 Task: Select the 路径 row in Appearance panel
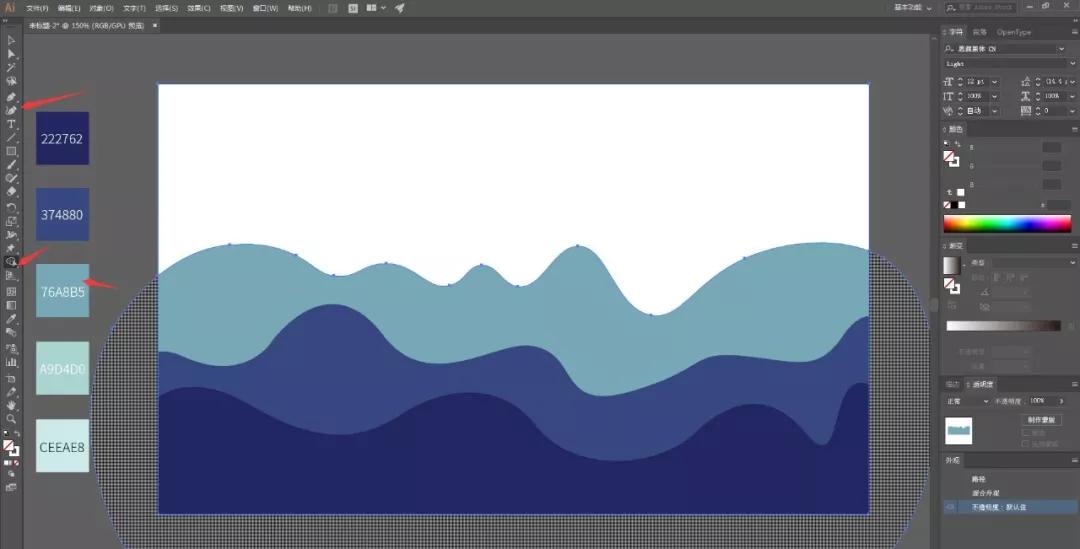click(1010, 479)
